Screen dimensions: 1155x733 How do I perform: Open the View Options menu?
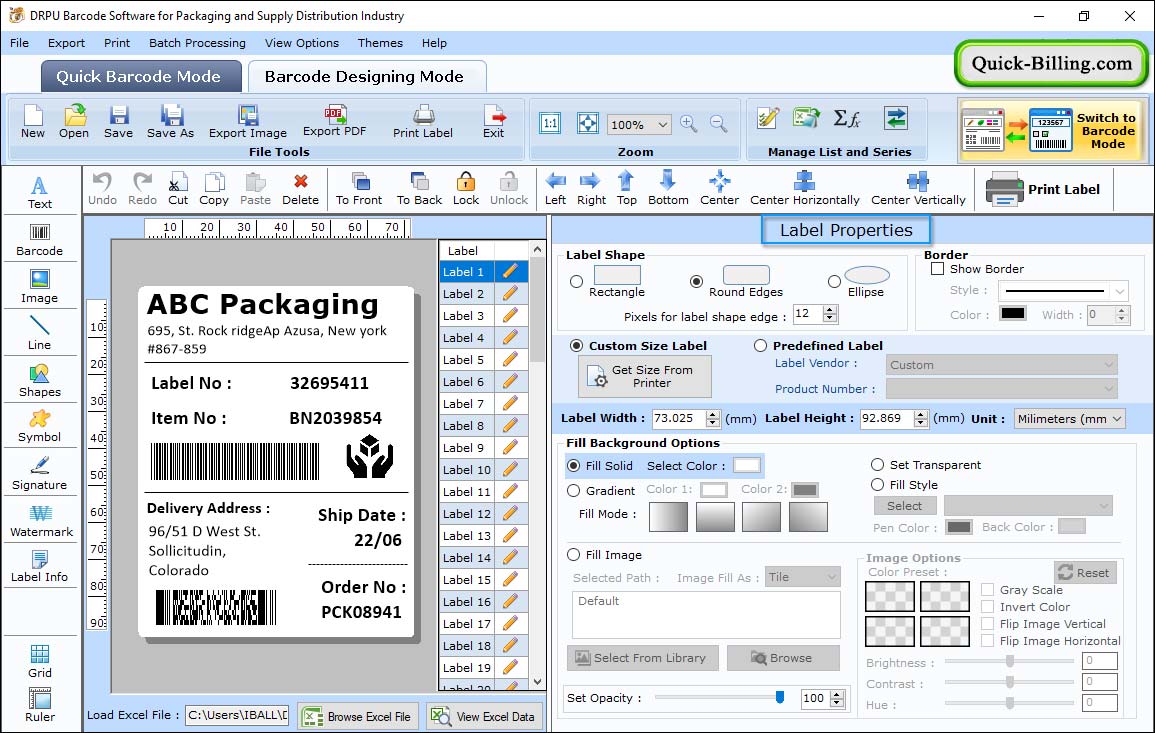pyautogui.click(x=302, y=43)
